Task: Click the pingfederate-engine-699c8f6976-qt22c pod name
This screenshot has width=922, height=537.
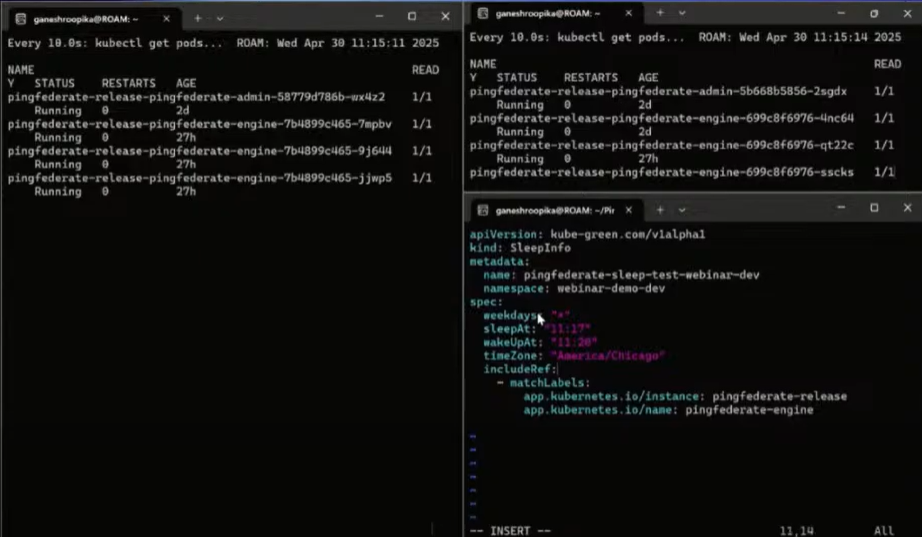Action: pyautogui.click(x=661, y=145)
